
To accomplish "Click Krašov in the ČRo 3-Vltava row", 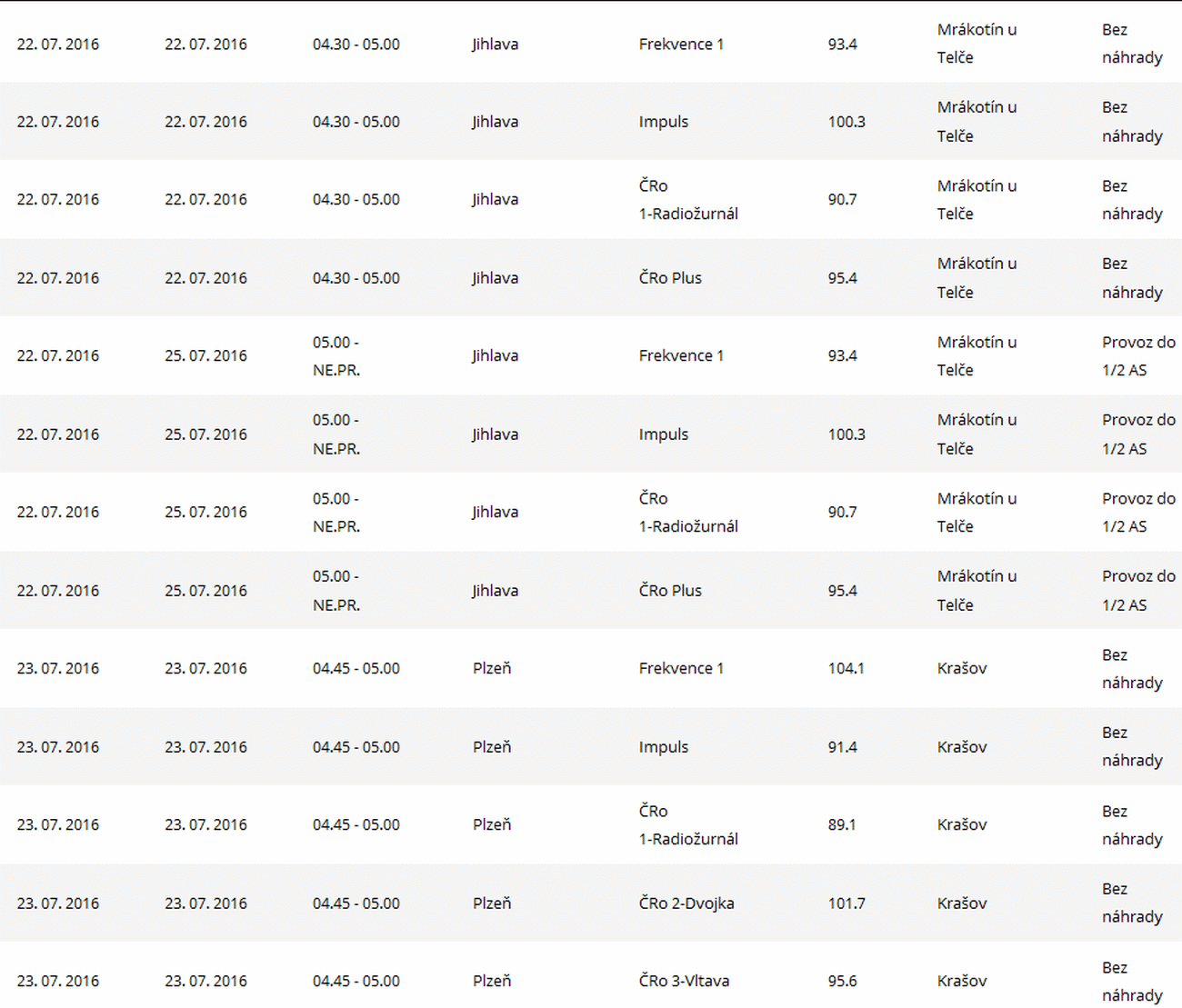I will pos(961,981).
